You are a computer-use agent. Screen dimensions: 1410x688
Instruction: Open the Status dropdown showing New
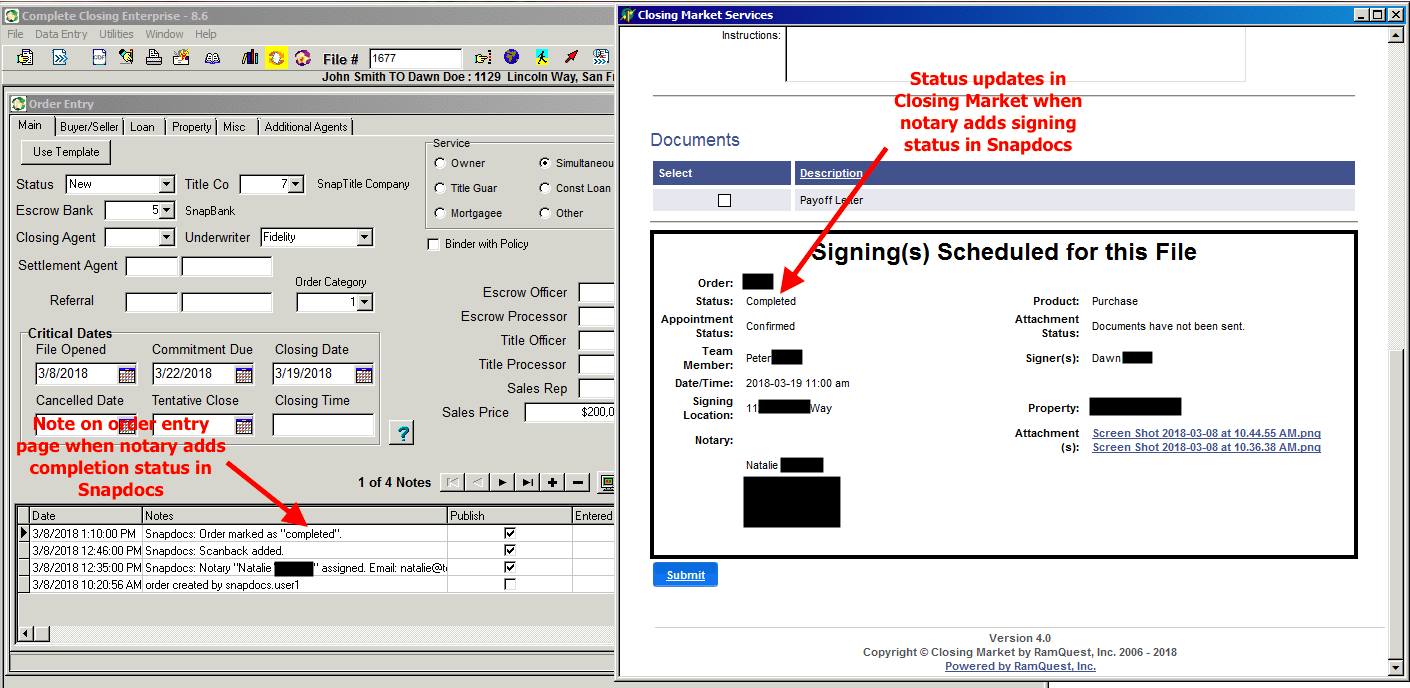(x=166, y=184)
